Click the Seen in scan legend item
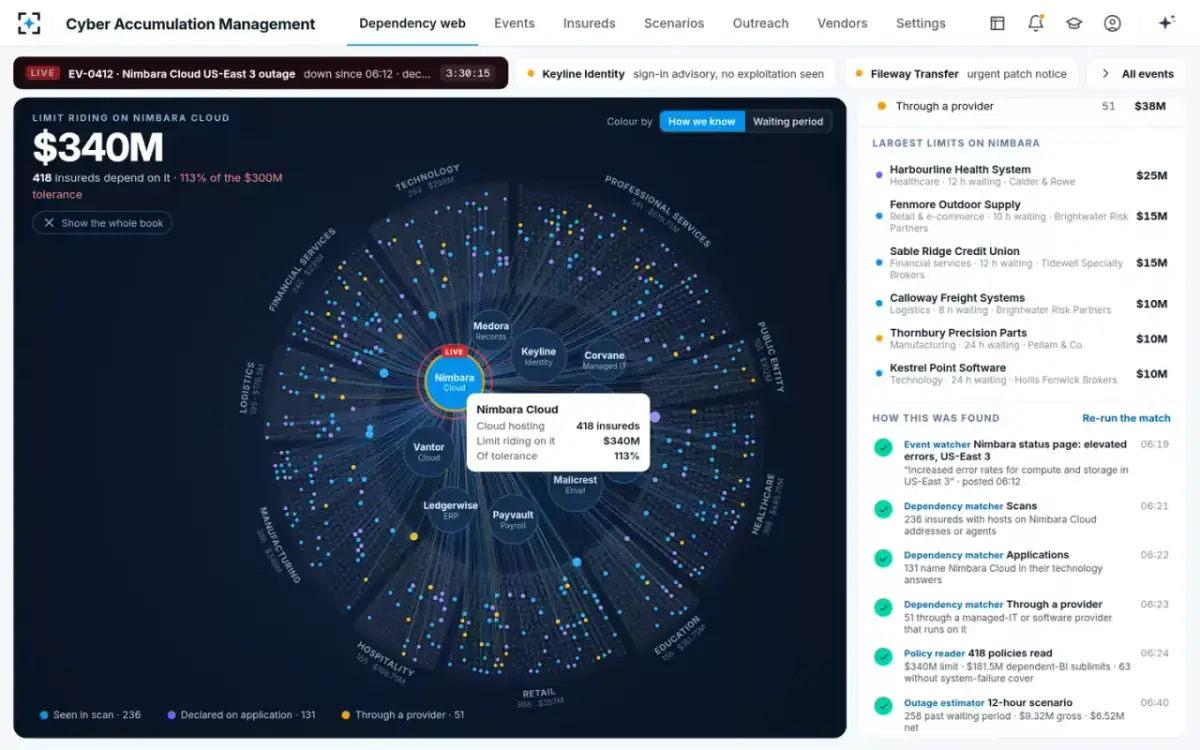This screenshot has height=750, width=1200. (x=90, y=715)
